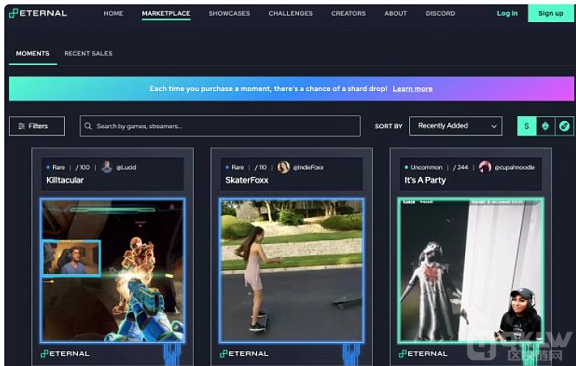Open the Learn more link
Viewport: 576px width, 366px height.
coord(412,89)
